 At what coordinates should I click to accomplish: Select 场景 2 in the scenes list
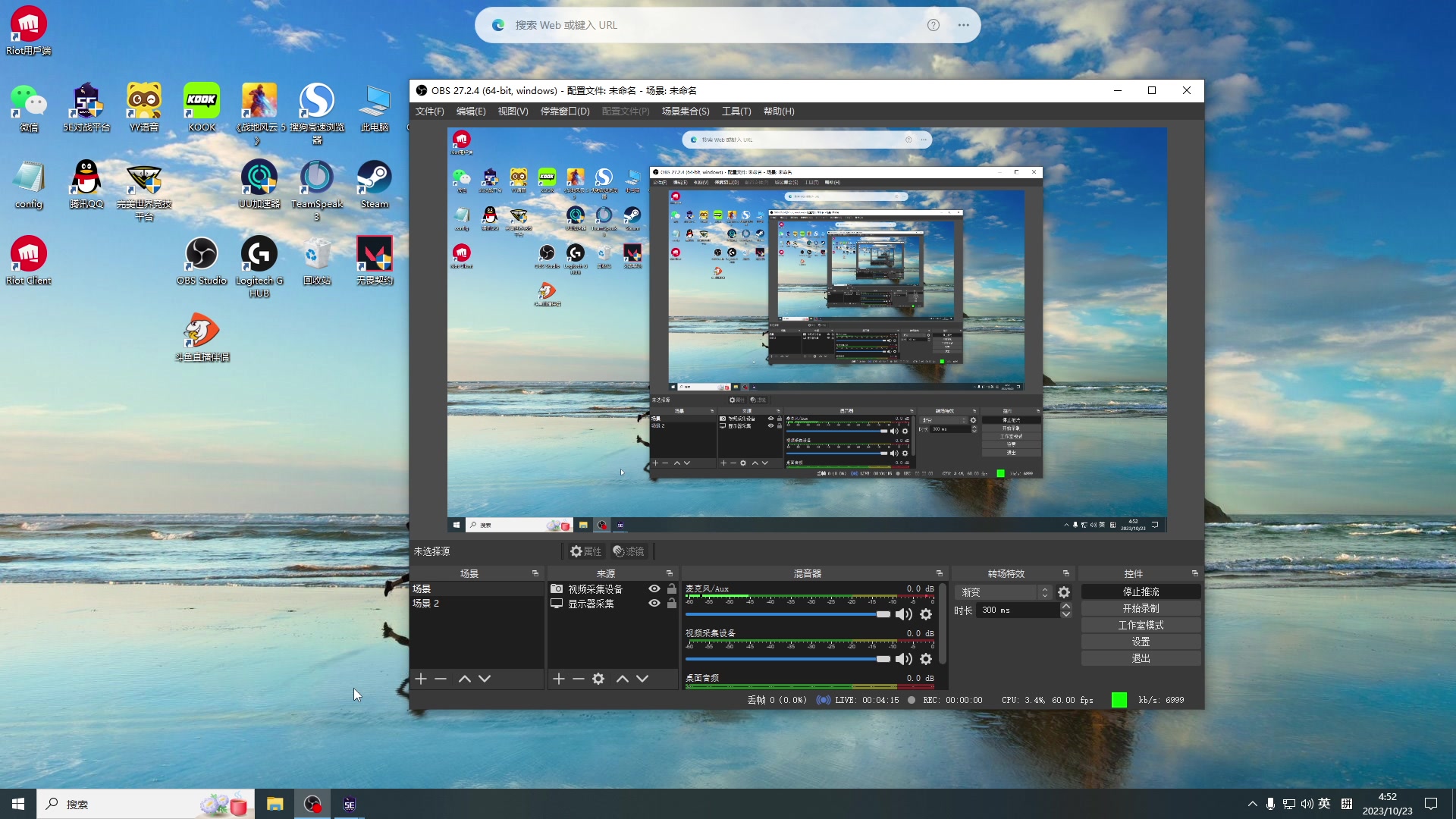(x=476, y=604)
